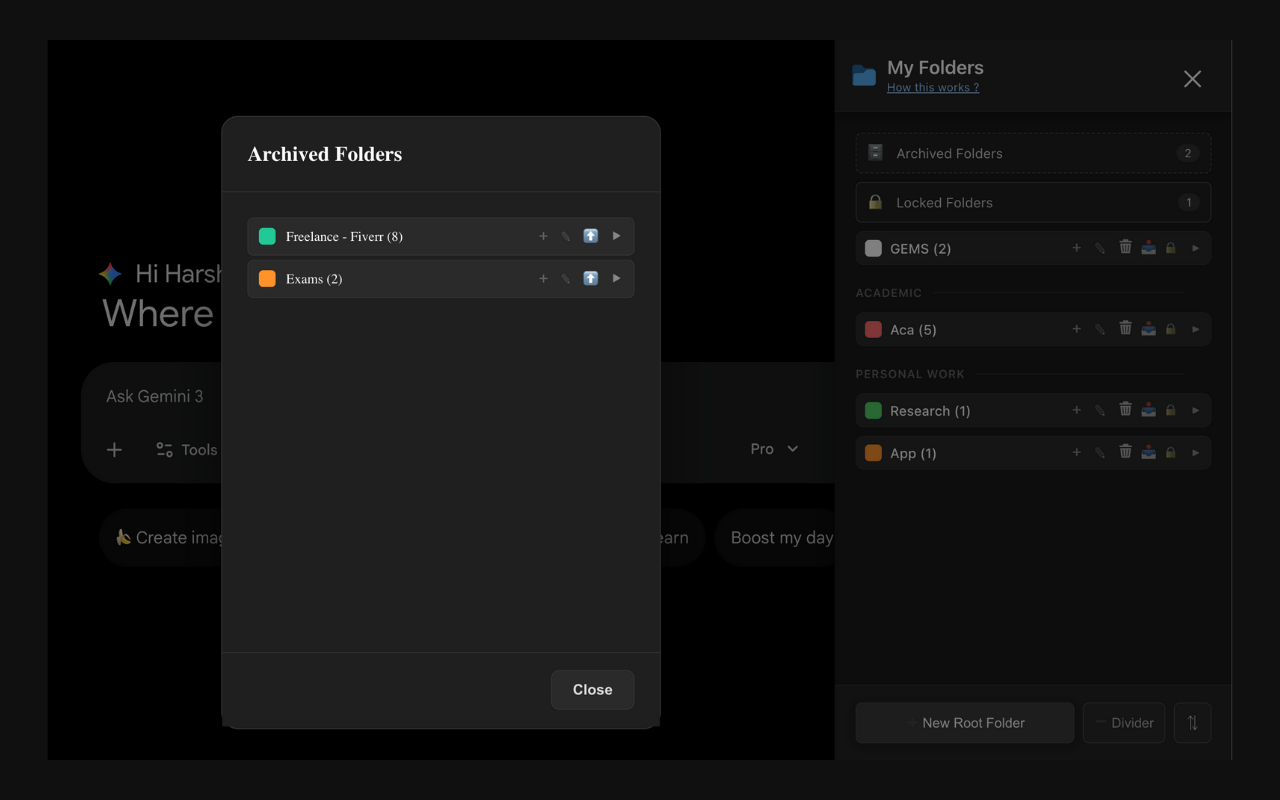1280x800 pixels.
Task: Toggle archive on the App folder
Action: pos(1148,452)
